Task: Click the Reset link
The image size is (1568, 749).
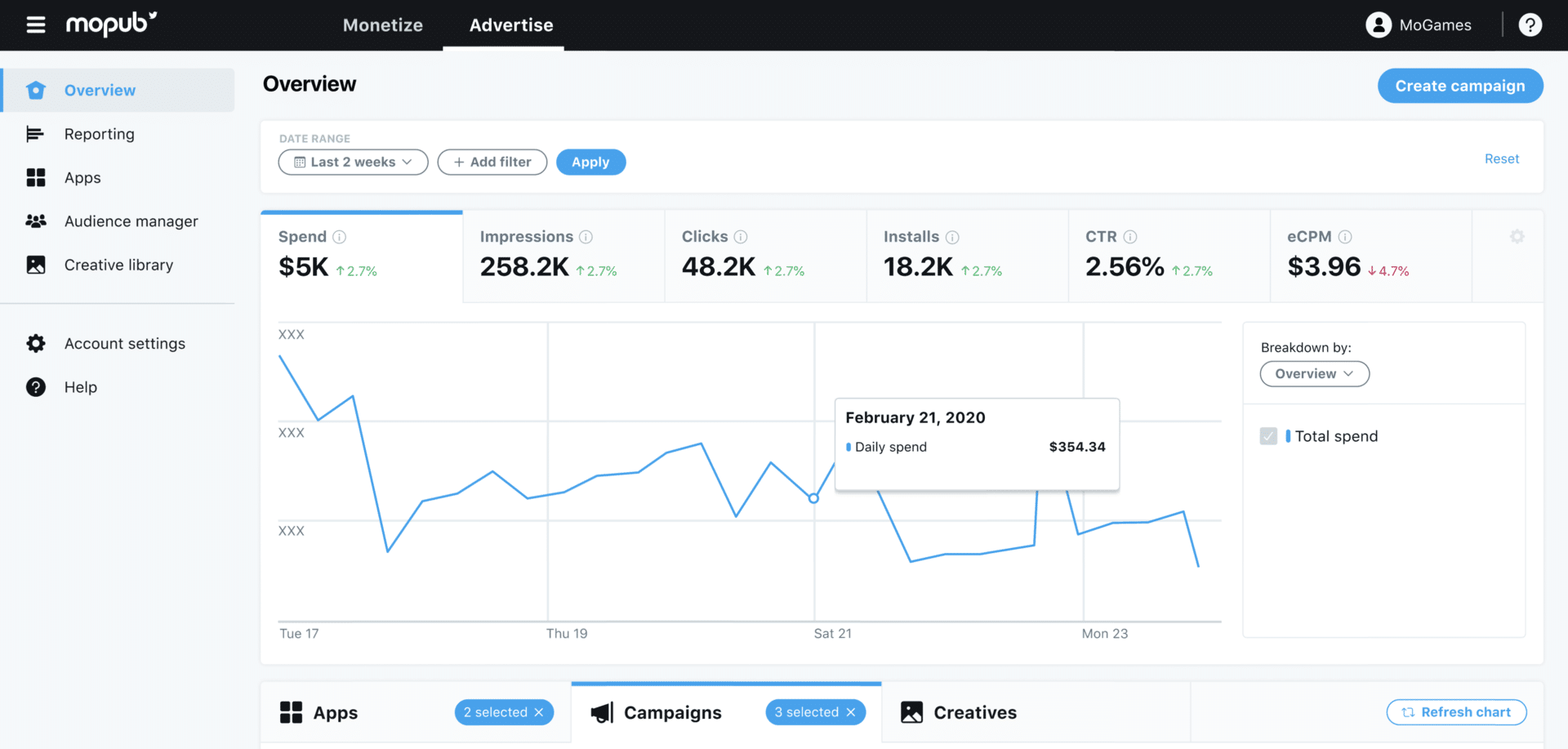Action: tap(1502, 158)
